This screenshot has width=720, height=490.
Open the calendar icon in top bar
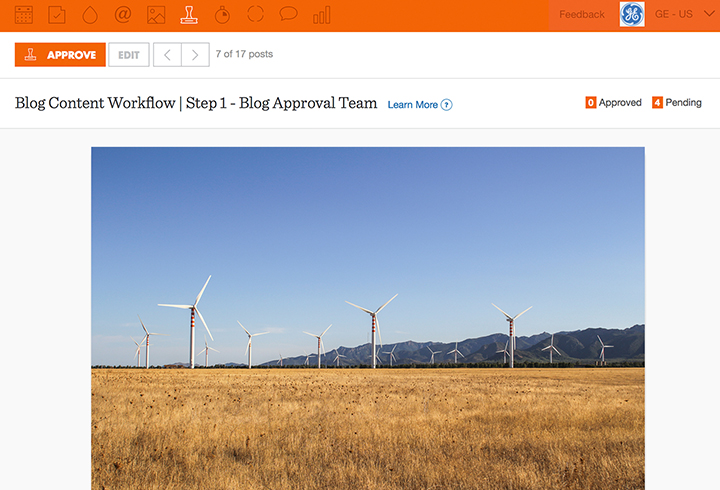tap(23, 15)
